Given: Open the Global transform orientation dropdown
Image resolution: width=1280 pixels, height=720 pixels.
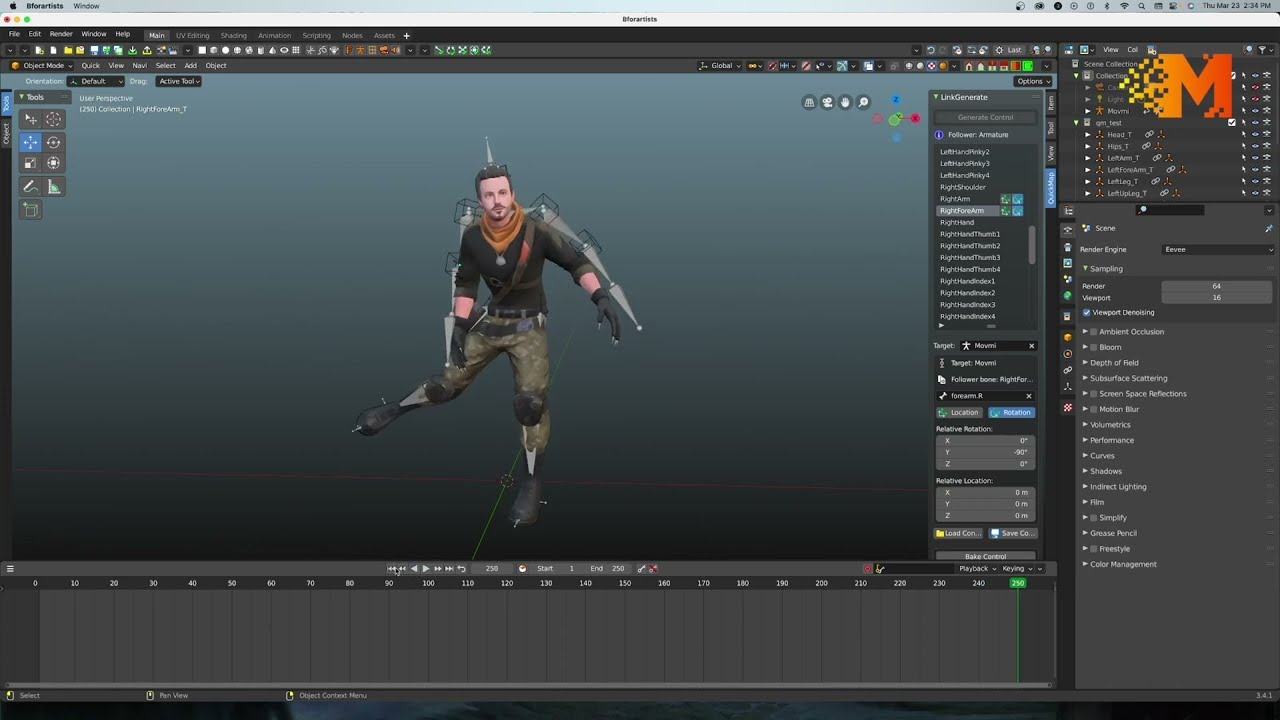Looking at the screenshot, I should tap(720, 66).
